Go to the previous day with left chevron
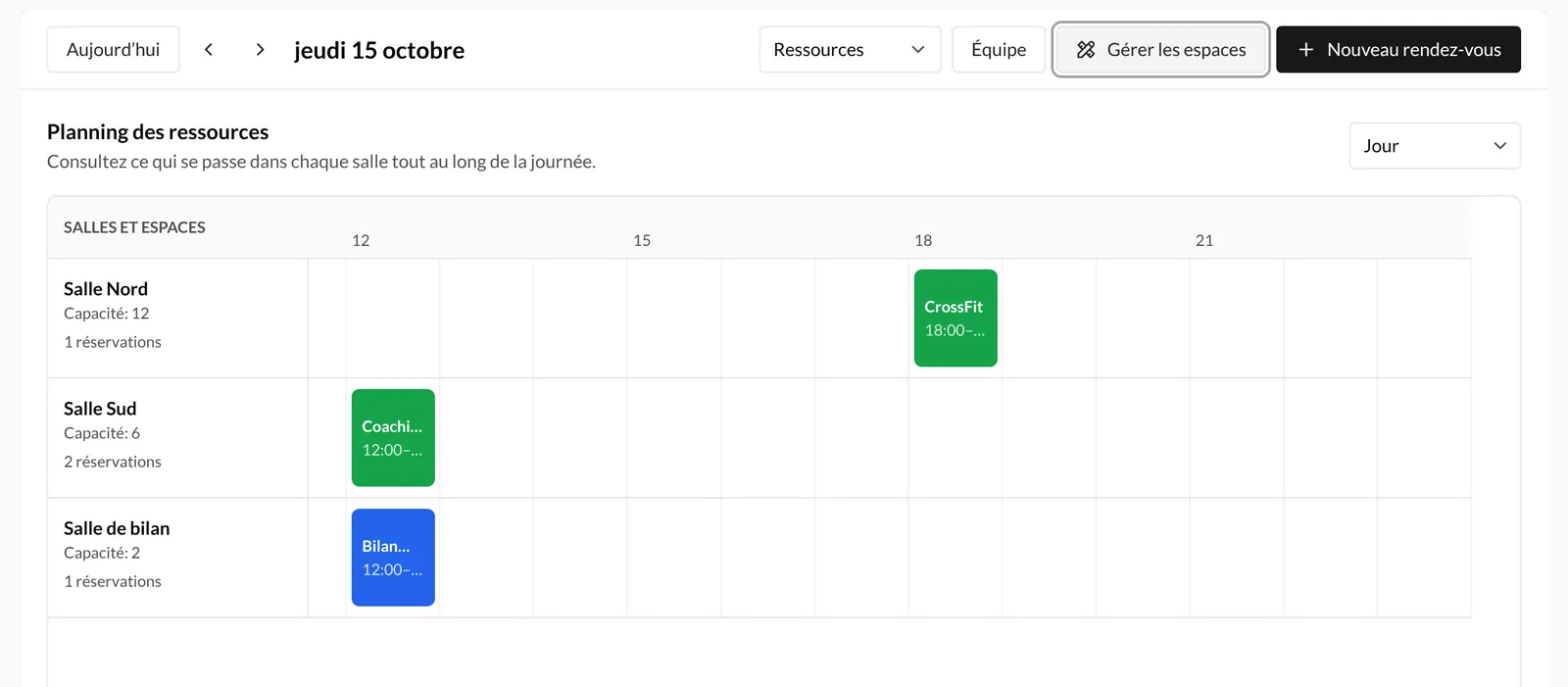Image resolution: width=1568 pixels, height=687 pixels. click(x=209, y=50)
